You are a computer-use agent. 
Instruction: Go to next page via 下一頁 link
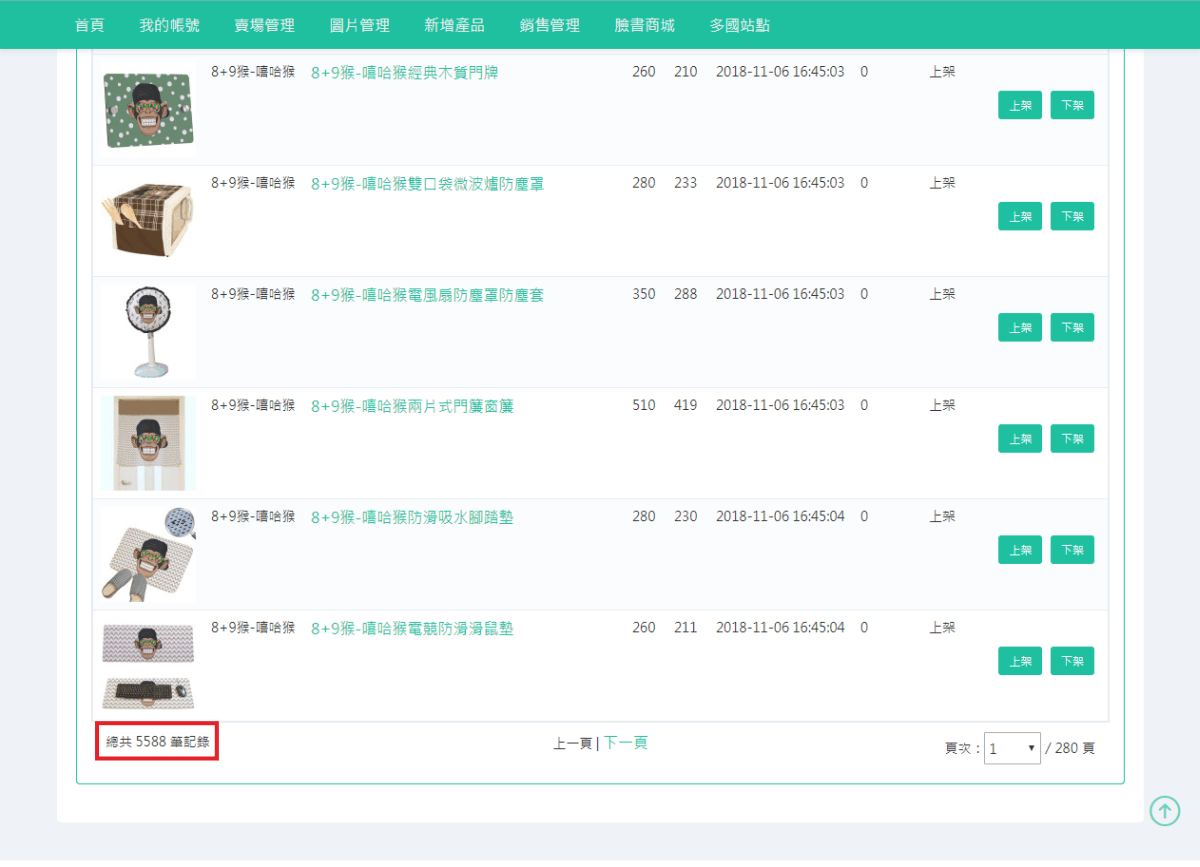click(x=625, y=744)
